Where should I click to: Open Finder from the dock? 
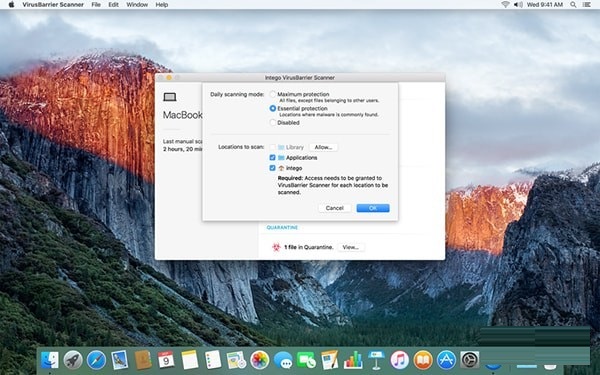click(50, 360)
